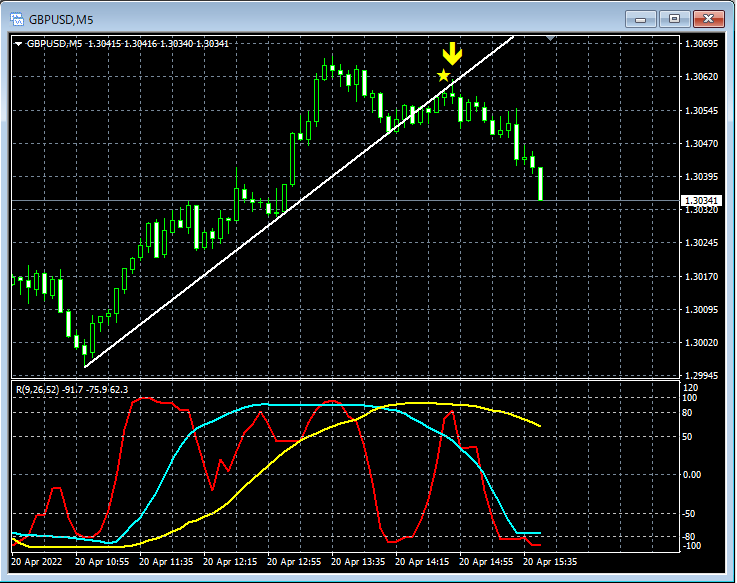Click price scale value 1.30695
737x583 pixels.
coord(701,44)
